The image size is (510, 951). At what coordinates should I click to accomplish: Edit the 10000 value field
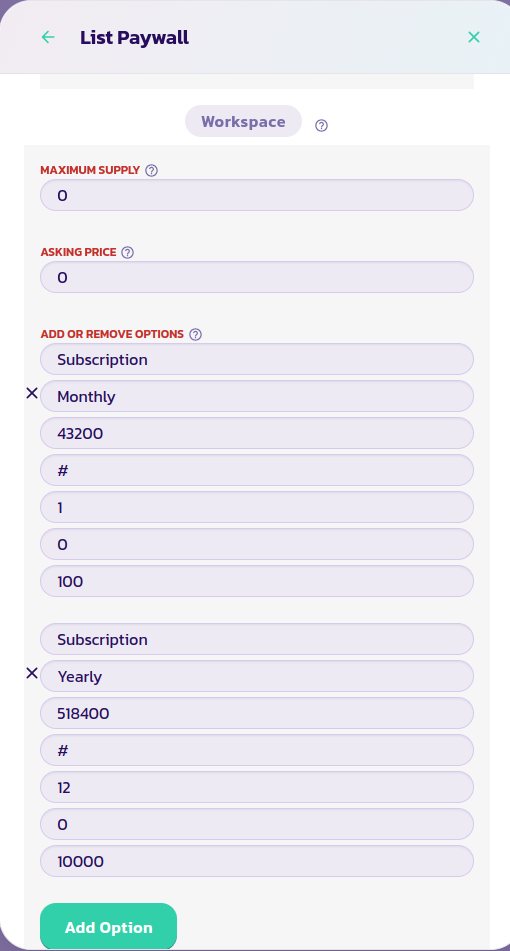(x=257, y=861)
